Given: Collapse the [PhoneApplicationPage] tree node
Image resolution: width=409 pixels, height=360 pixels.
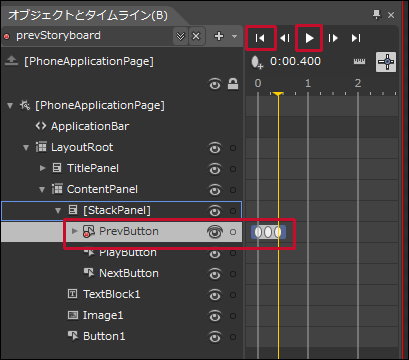Looking at the screenshot, I should (x=10, y=106).
